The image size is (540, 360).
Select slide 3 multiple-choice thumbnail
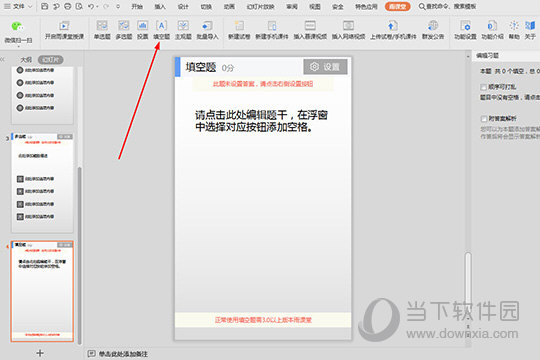(x=42, y=182)
